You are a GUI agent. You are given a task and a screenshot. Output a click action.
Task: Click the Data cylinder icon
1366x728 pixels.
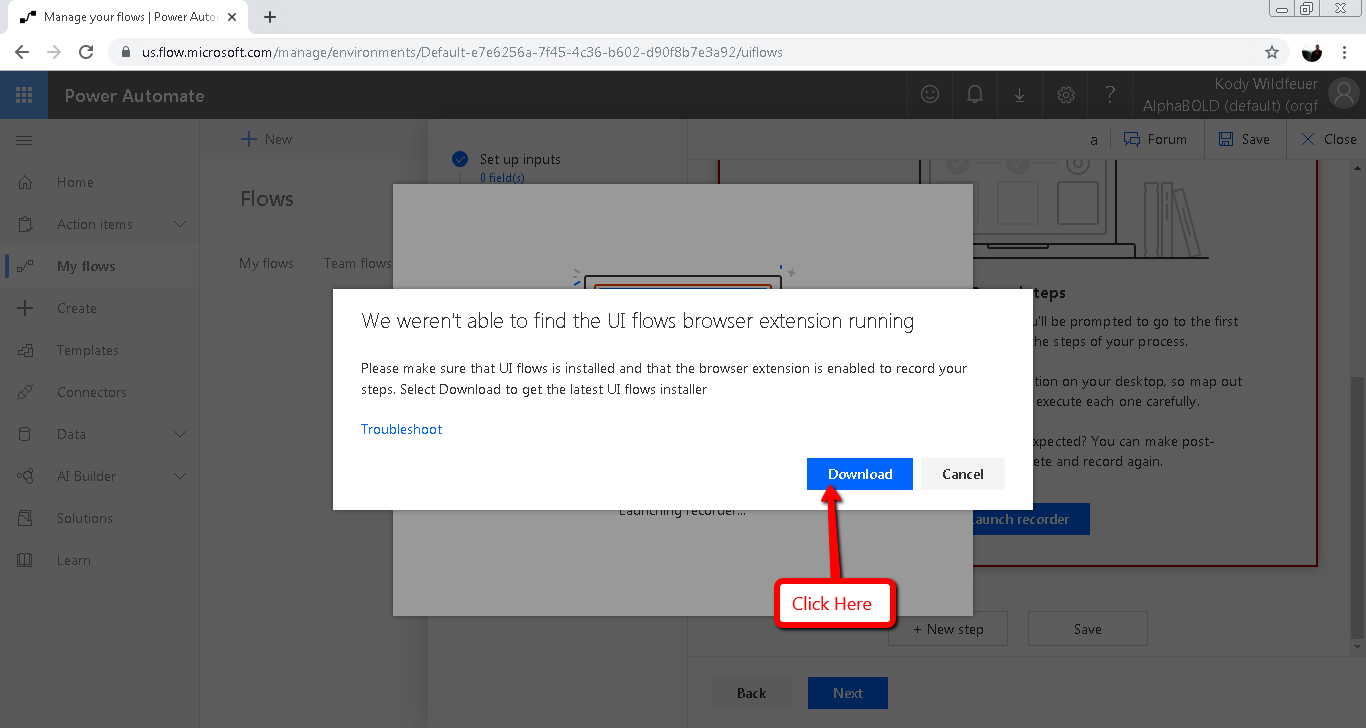(x=25, y=434)
